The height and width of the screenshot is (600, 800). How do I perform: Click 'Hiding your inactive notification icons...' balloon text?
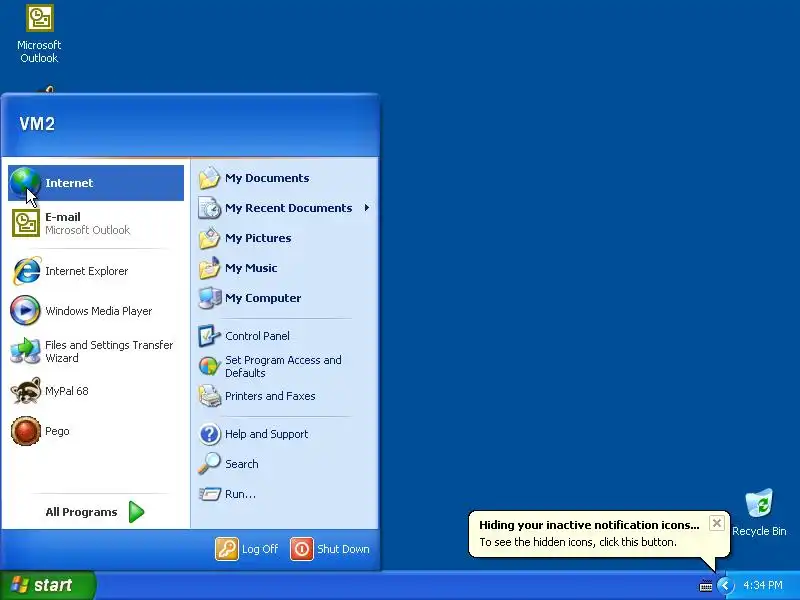tap(589, 525)
